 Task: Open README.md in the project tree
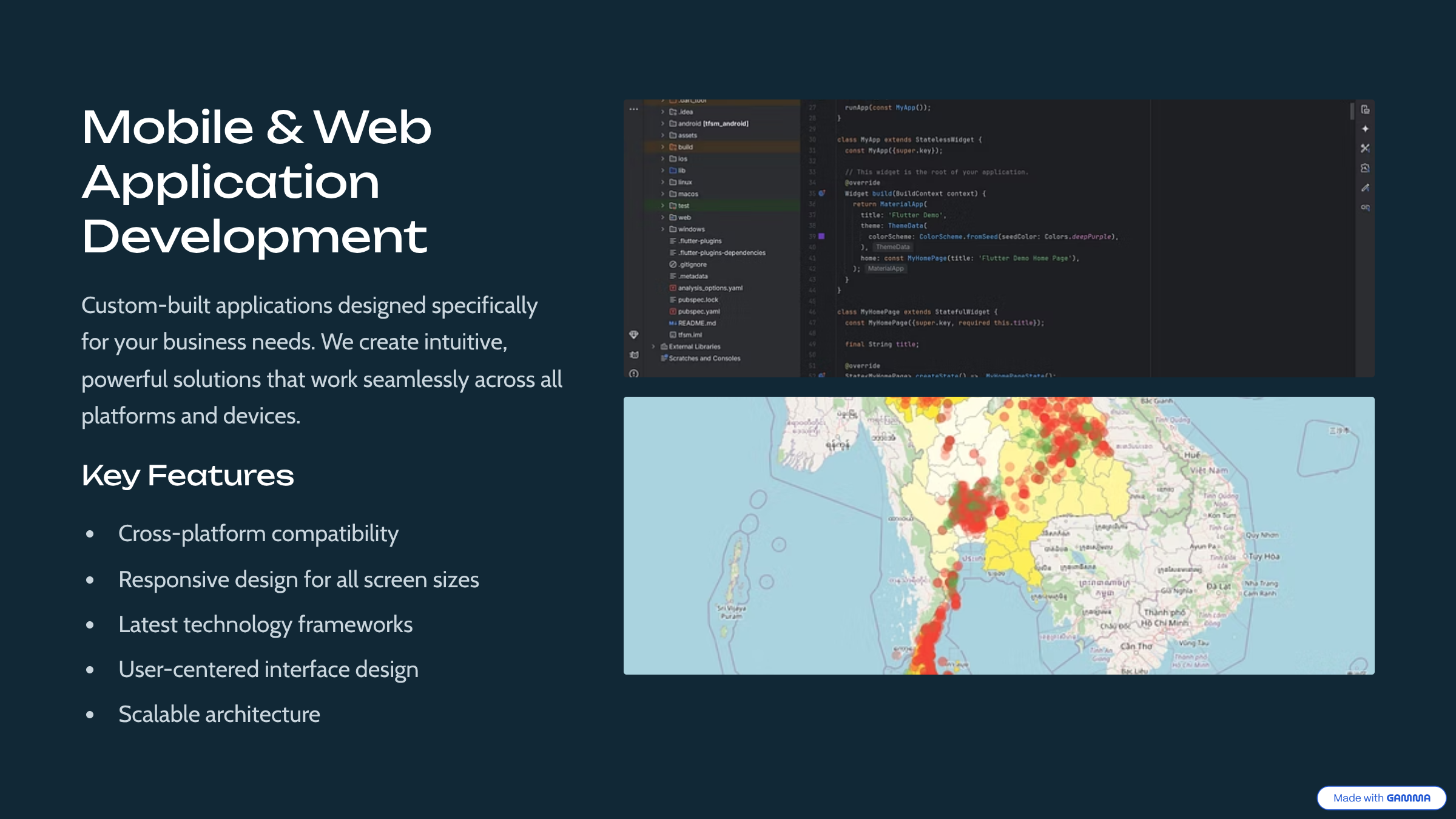click(x=696, y=323)
